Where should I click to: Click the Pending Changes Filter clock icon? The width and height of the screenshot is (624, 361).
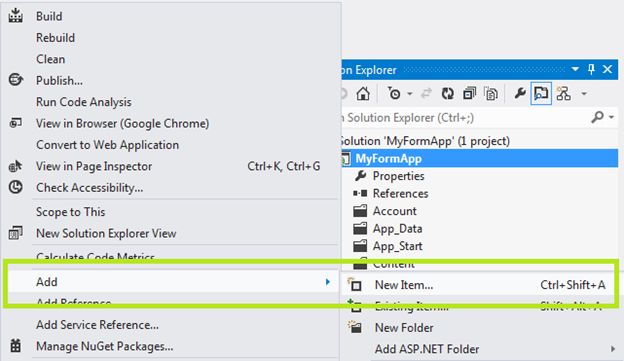[x=394, y=94]
